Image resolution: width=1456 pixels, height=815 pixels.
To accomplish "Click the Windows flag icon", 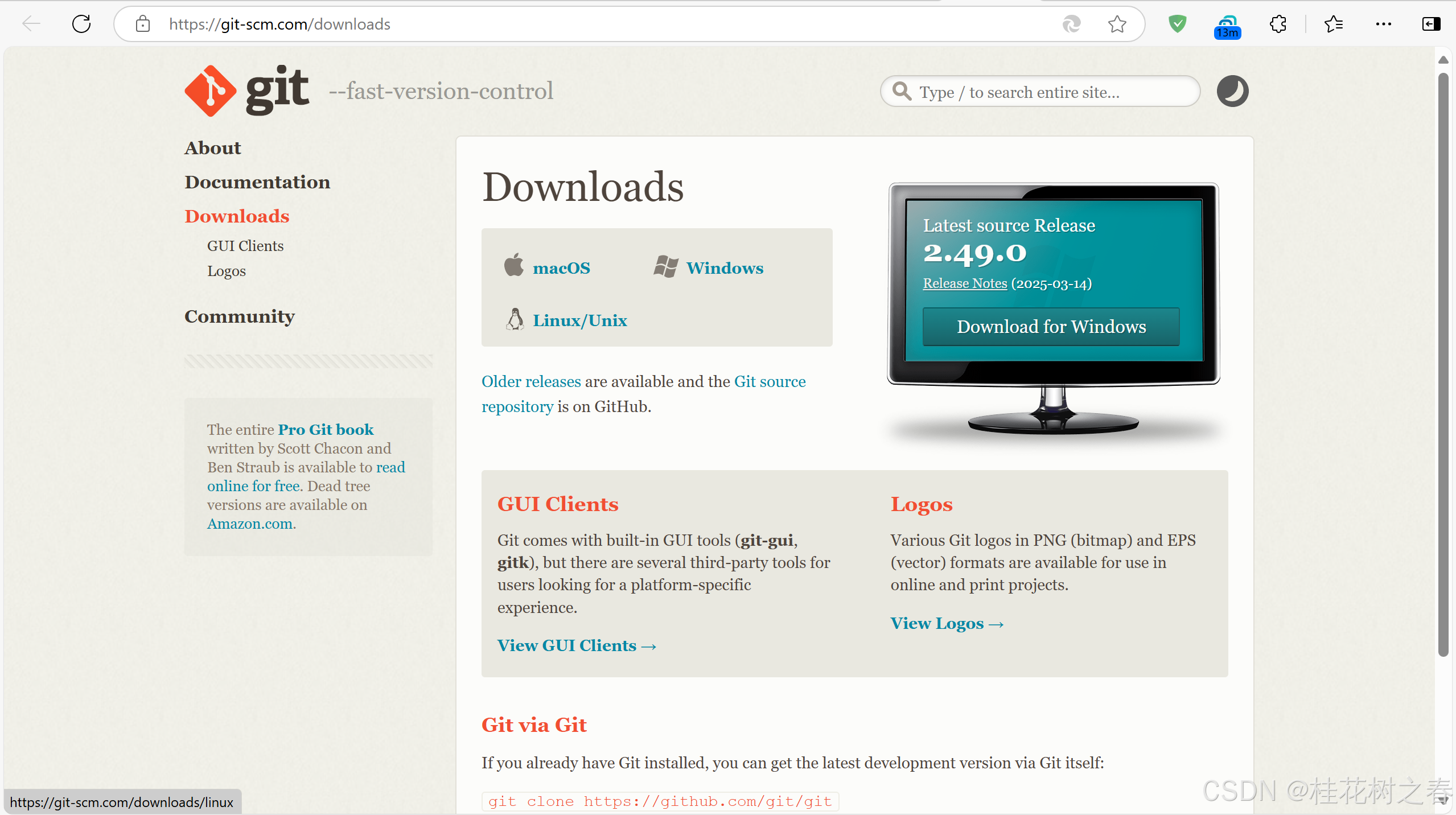I will pyautogui.click(x=665, y=266).
